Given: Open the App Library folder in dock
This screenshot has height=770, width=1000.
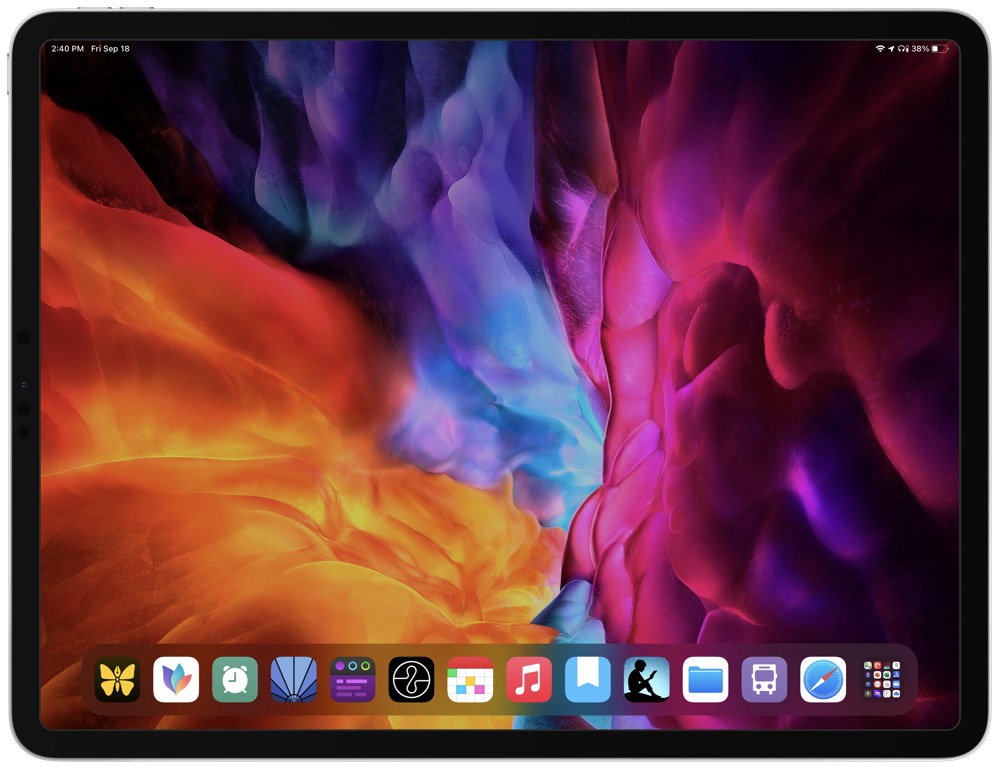Looking at the screenshot, I should pyautogui.click(x=882, y=679).
